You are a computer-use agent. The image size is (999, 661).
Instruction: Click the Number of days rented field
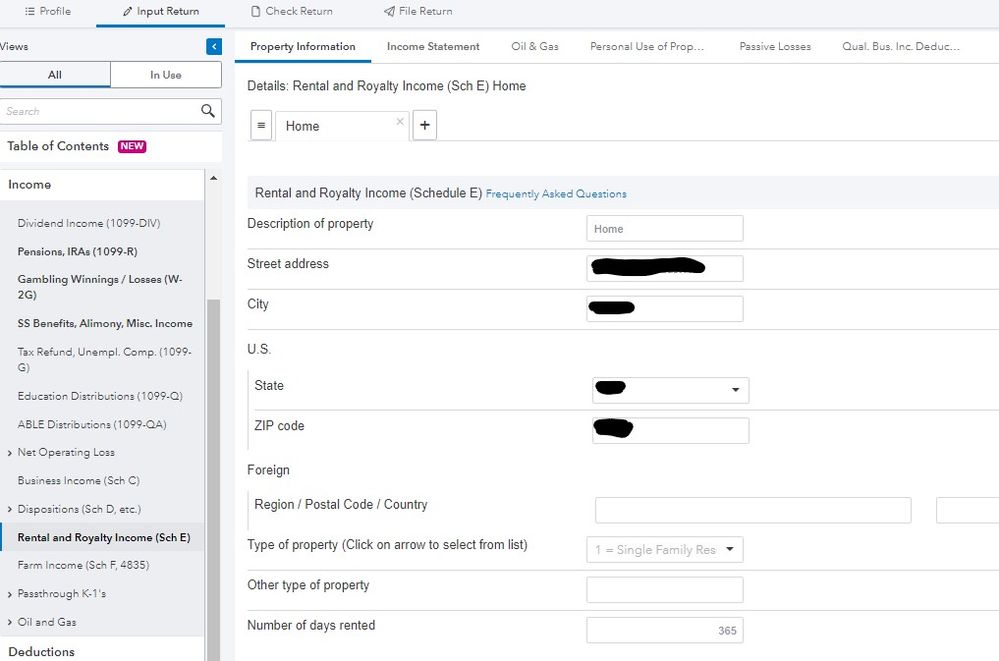[664, 630]
